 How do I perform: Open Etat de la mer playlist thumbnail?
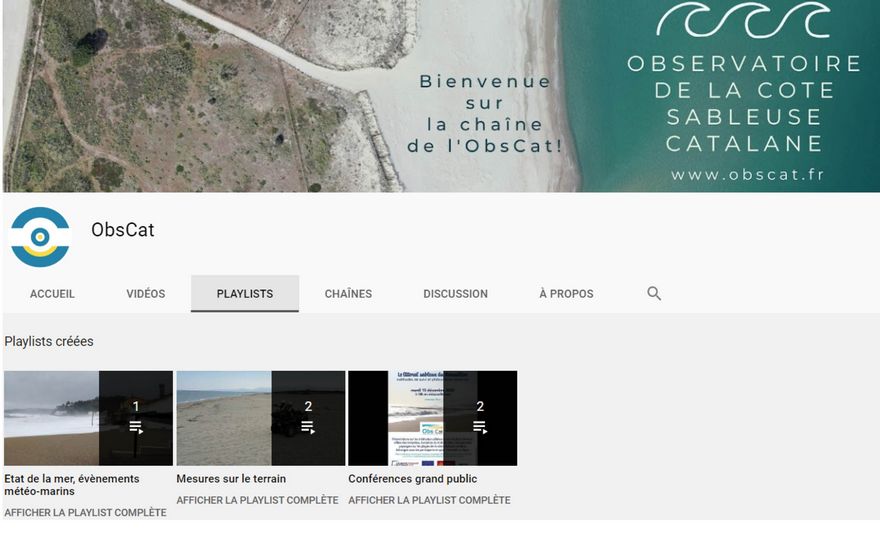tap(88, 418)
